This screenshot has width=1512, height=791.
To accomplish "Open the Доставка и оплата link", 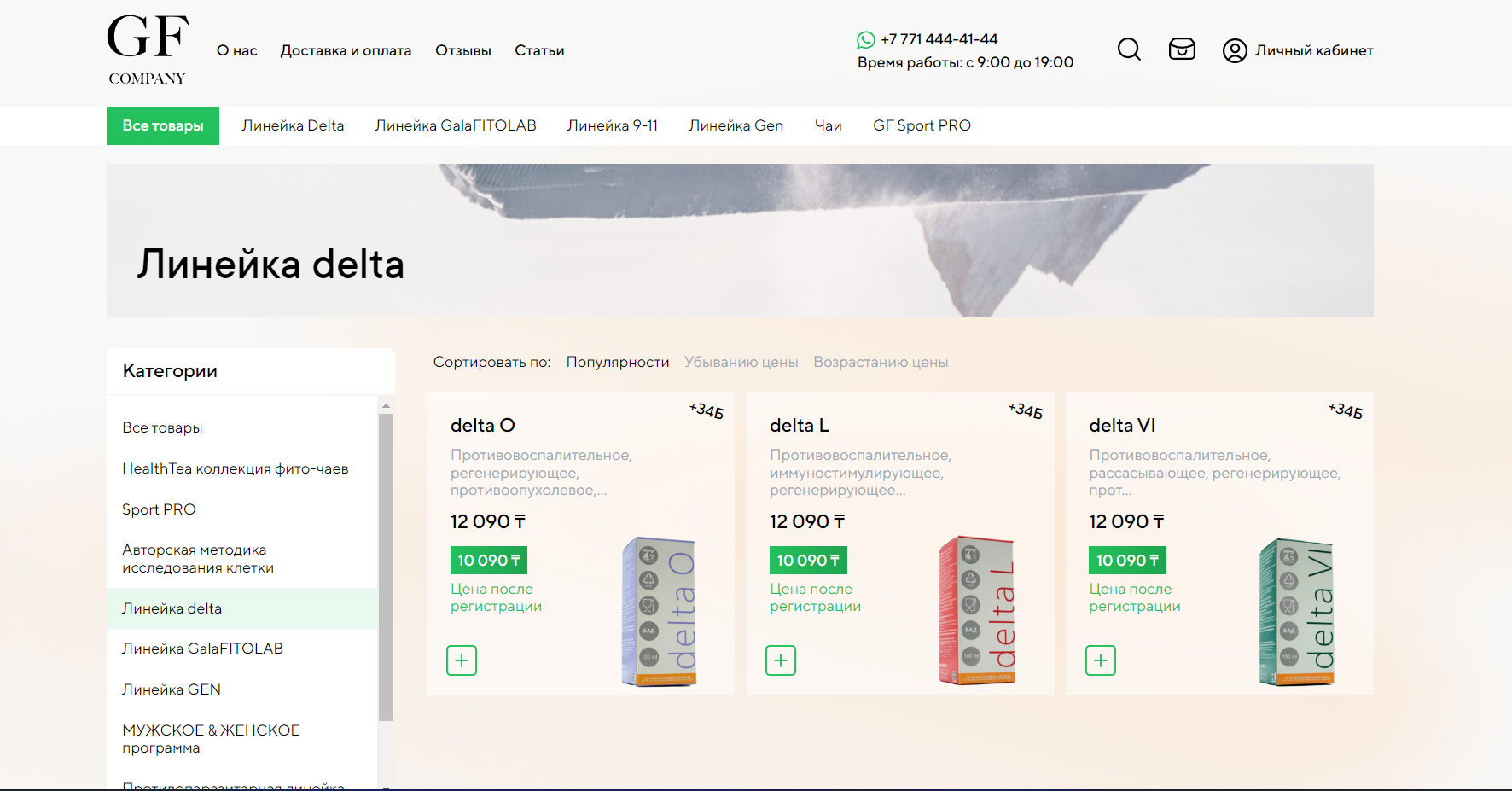I will pyautogui.click(x=346, y=50).
